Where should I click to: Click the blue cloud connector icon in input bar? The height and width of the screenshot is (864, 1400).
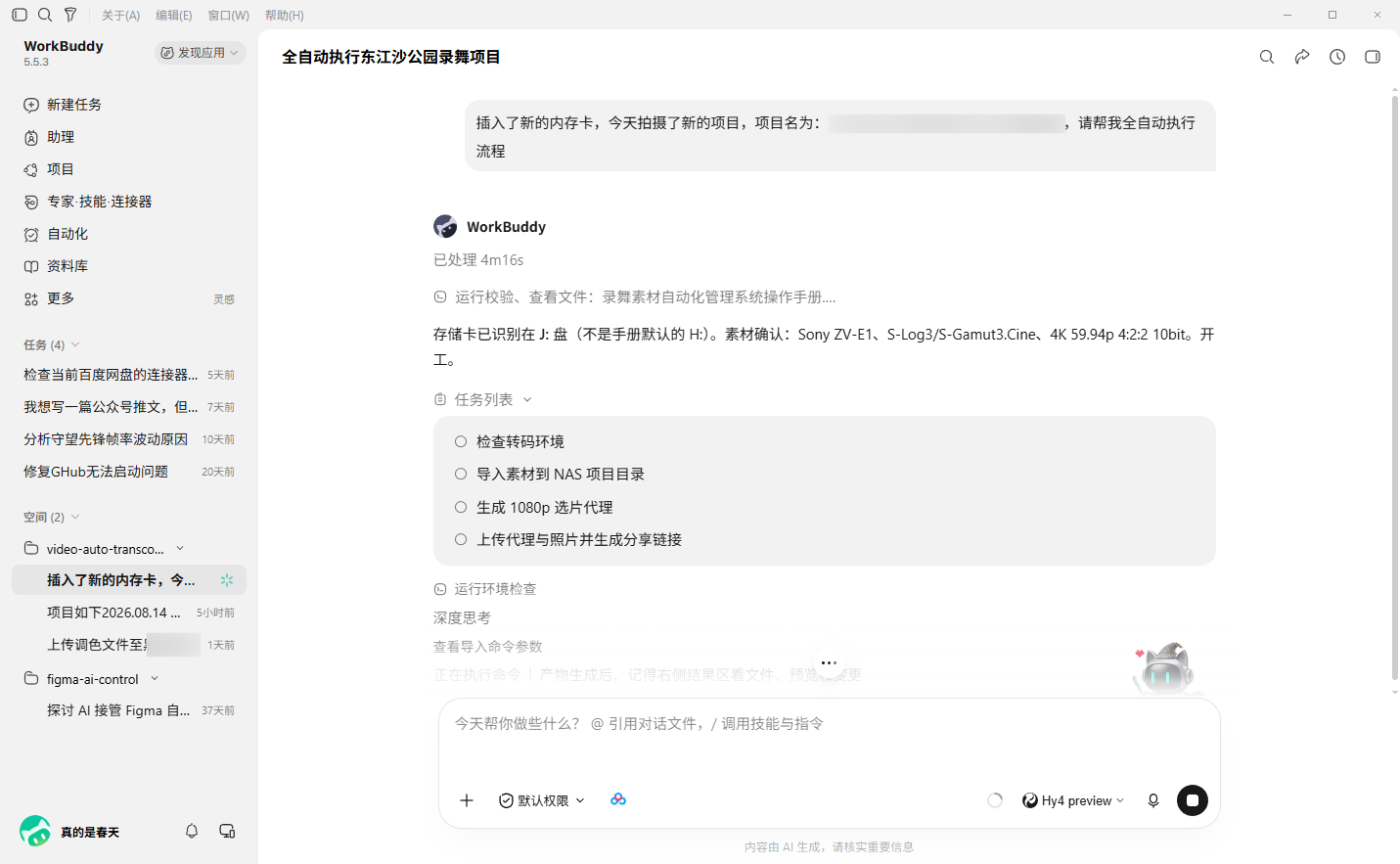coord(618,799)
